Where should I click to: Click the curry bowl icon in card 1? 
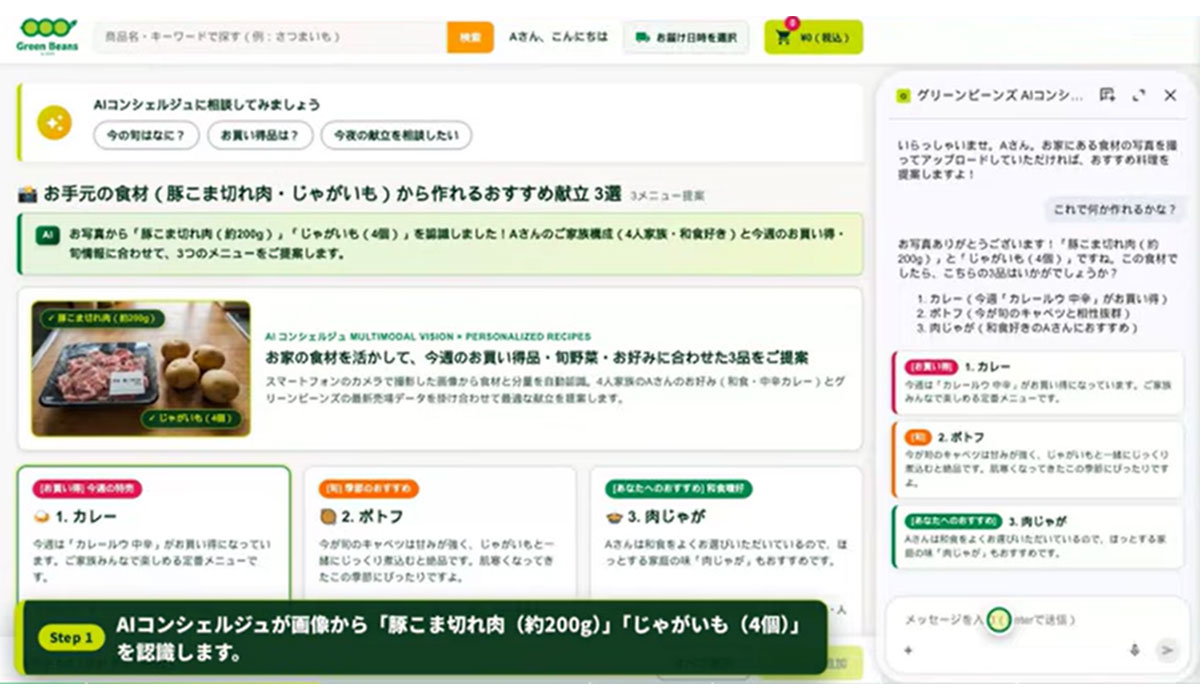pos(42,517)
